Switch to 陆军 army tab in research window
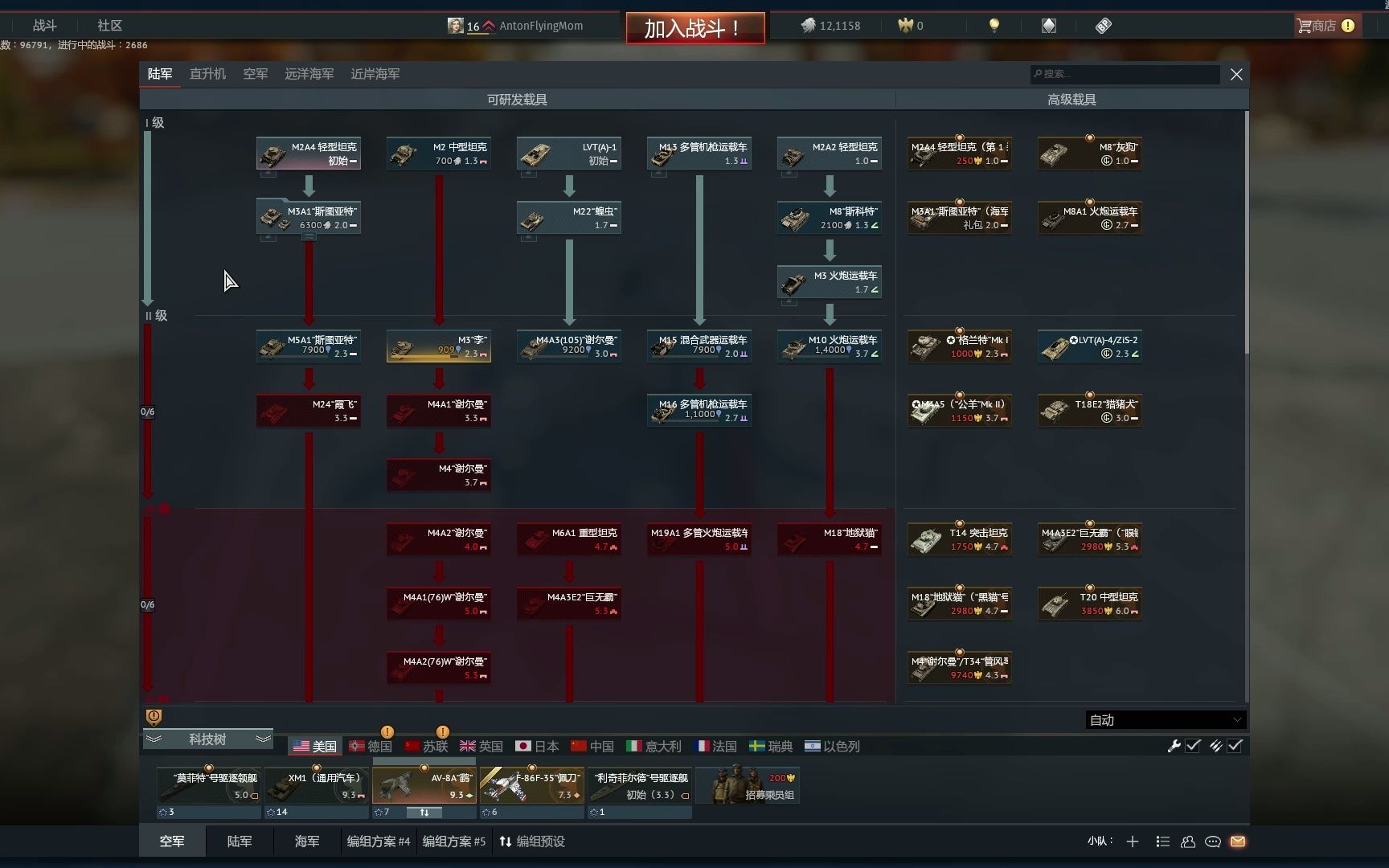 coord(160,74)
